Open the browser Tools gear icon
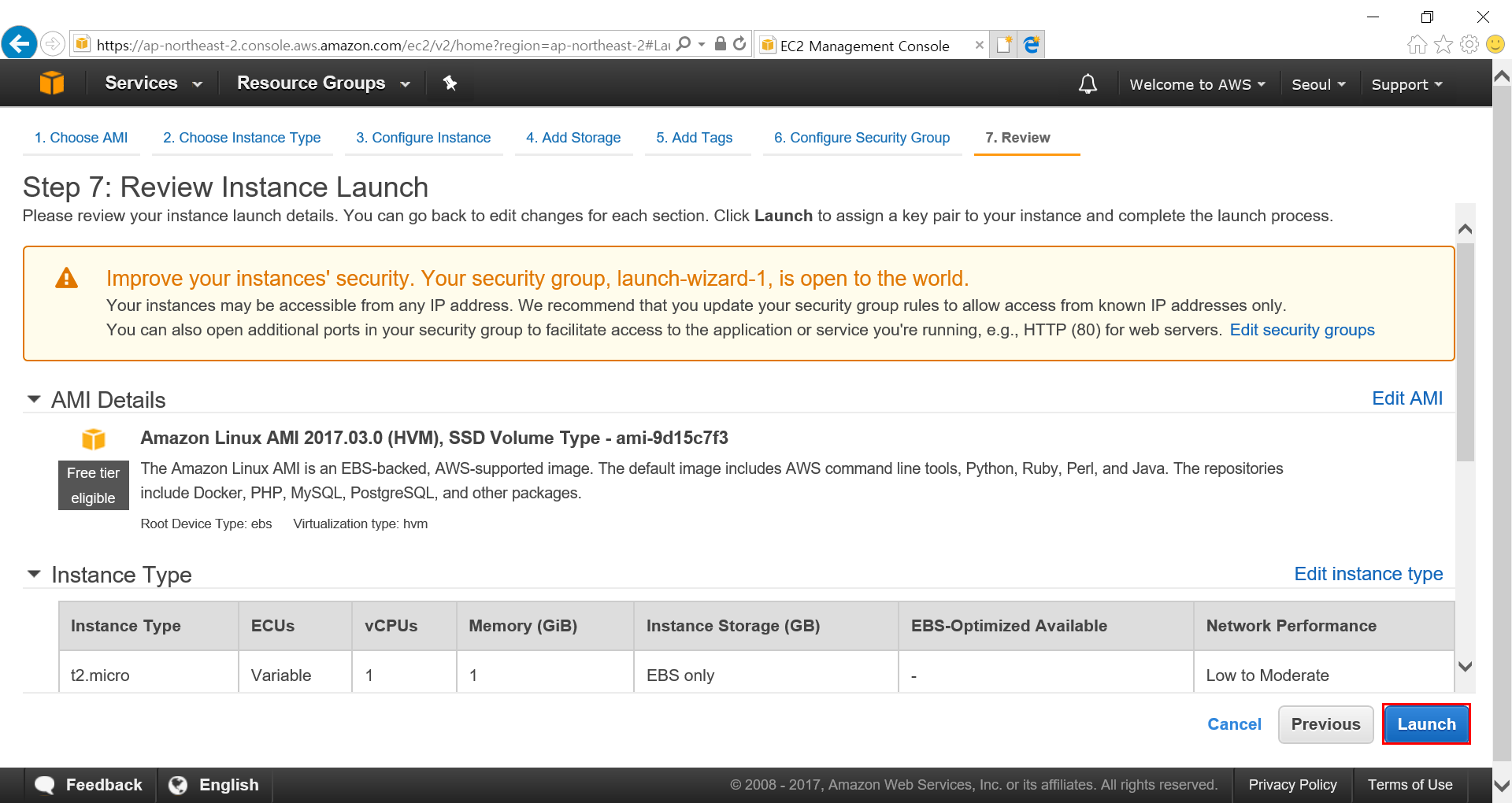Image resolution: width=1512 pixels, height=803 pixels. point(1469,44)
